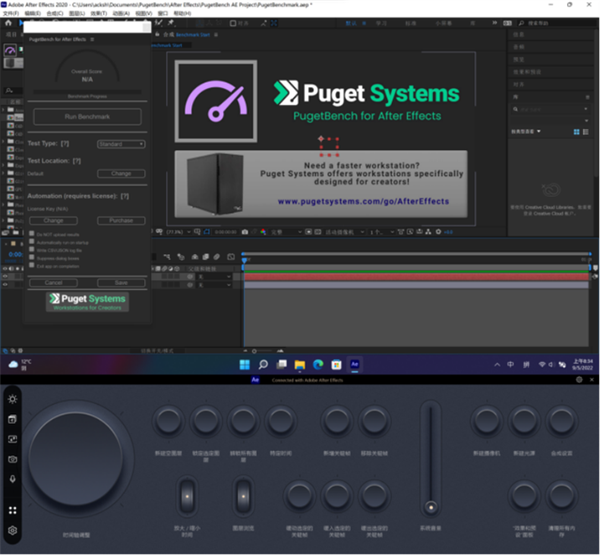Click the Run Benchmark button
This screenshot has height=555, width=600.
[87, 117]
